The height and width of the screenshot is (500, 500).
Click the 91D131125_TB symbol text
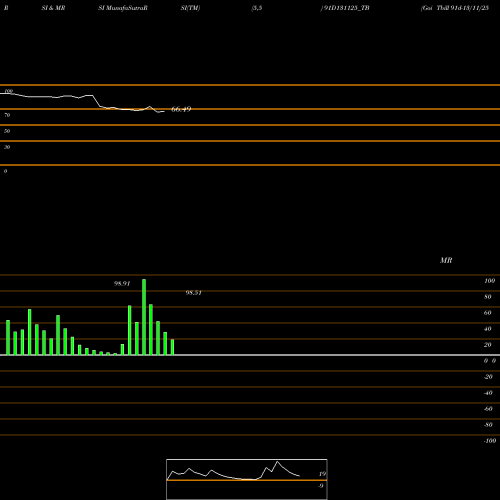[x=346, y=8]
